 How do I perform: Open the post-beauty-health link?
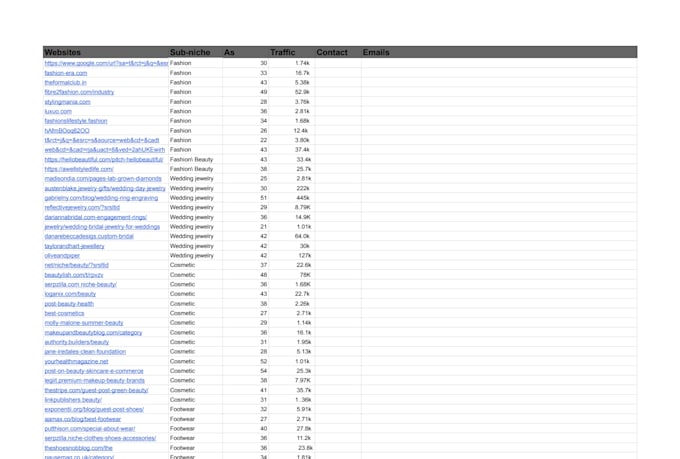(x=69, y=304)
